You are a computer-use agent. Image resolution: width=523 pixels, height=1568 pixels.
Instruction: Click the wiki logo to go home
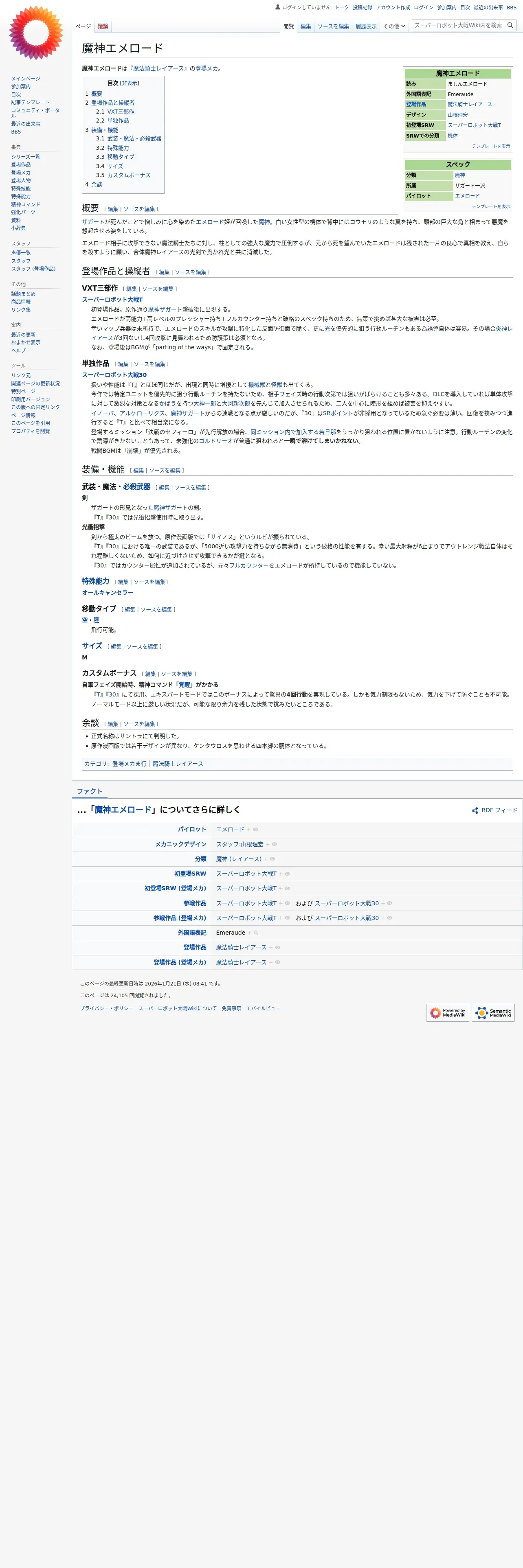point(36,33)
